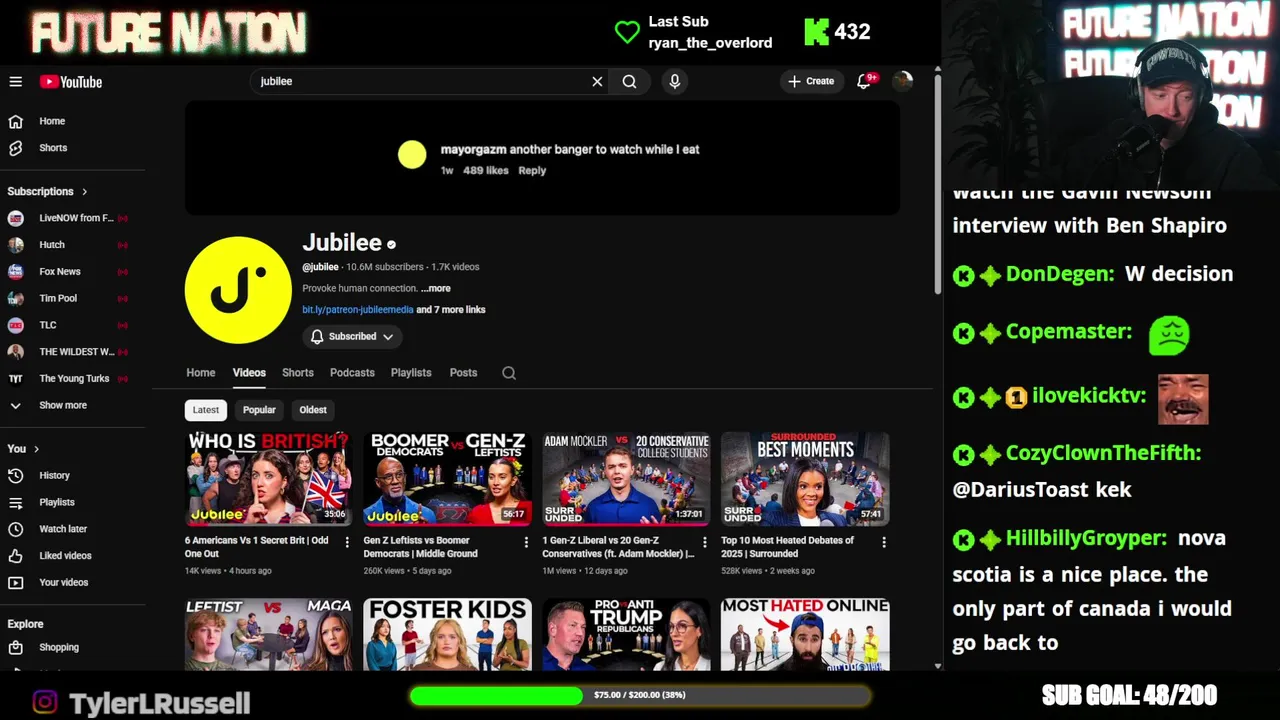Image resolution: width=1280 pixels, height=720 pixels.
Task: Open the '6 Americans Vs 1 Secret Brit' title
Action: [257, 547]
